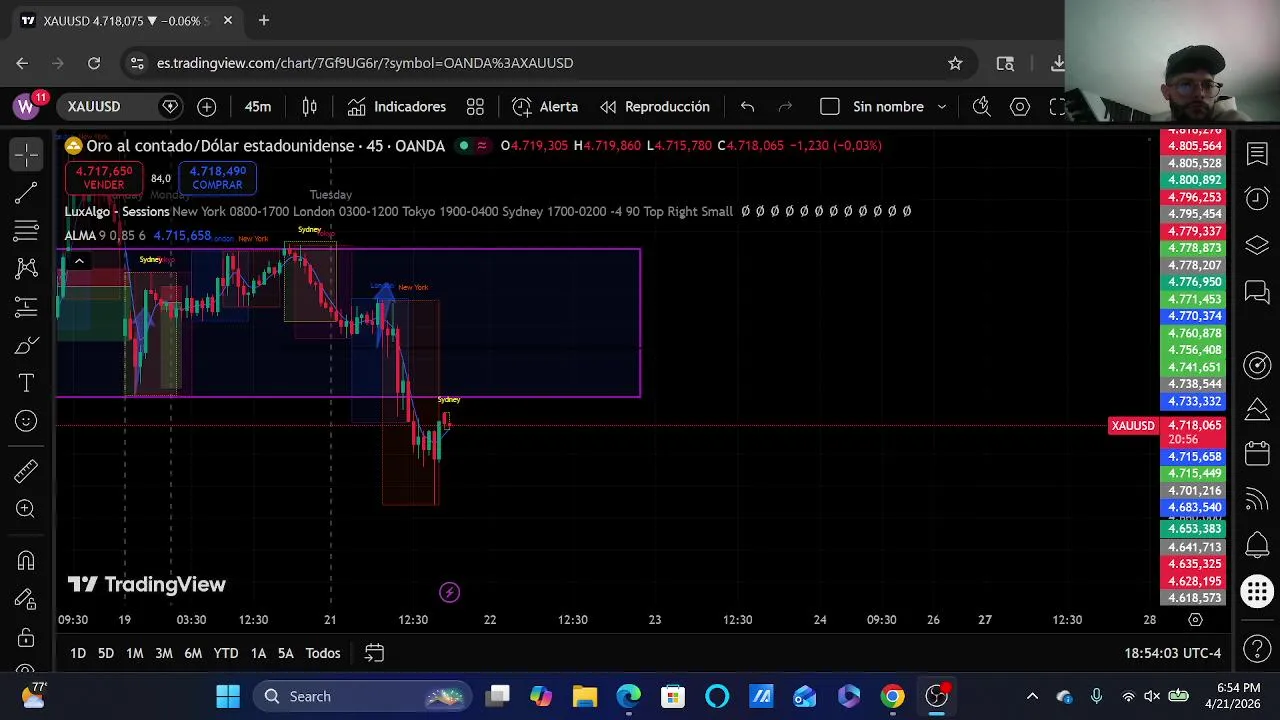Undo the last chart action

pos(747,107)
